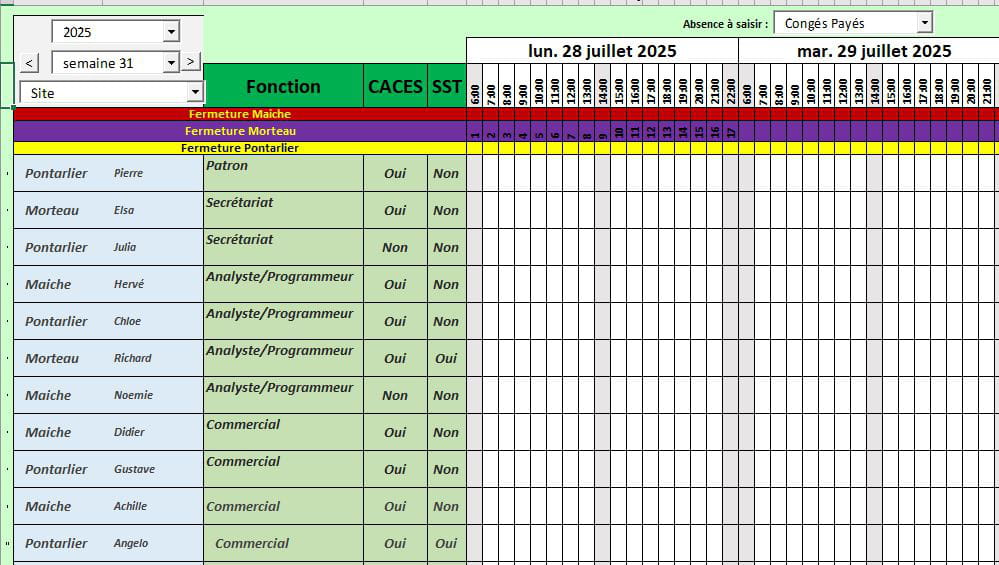This screenshot has width=999, height=565.
Task: Click the Absence à saisir label
Action: click(725, 24)
